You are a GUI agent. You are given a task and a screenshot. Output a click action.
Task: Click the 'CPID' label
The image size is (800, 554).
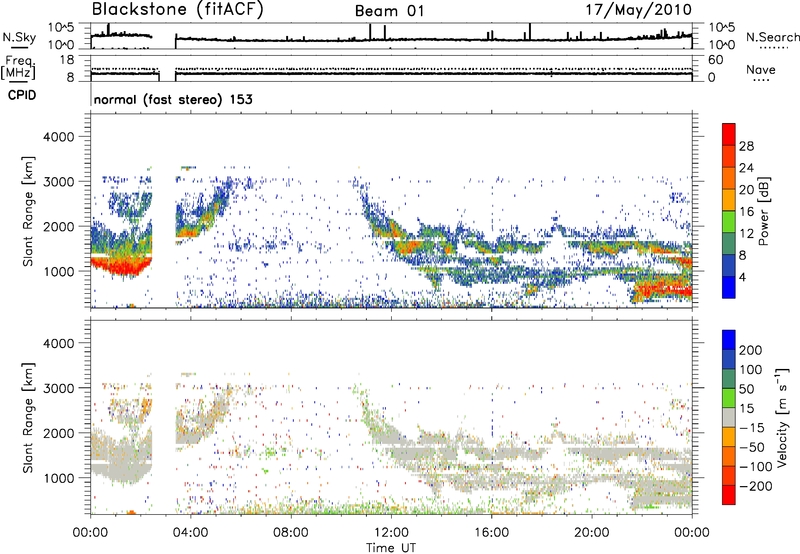tap(22, 95)
